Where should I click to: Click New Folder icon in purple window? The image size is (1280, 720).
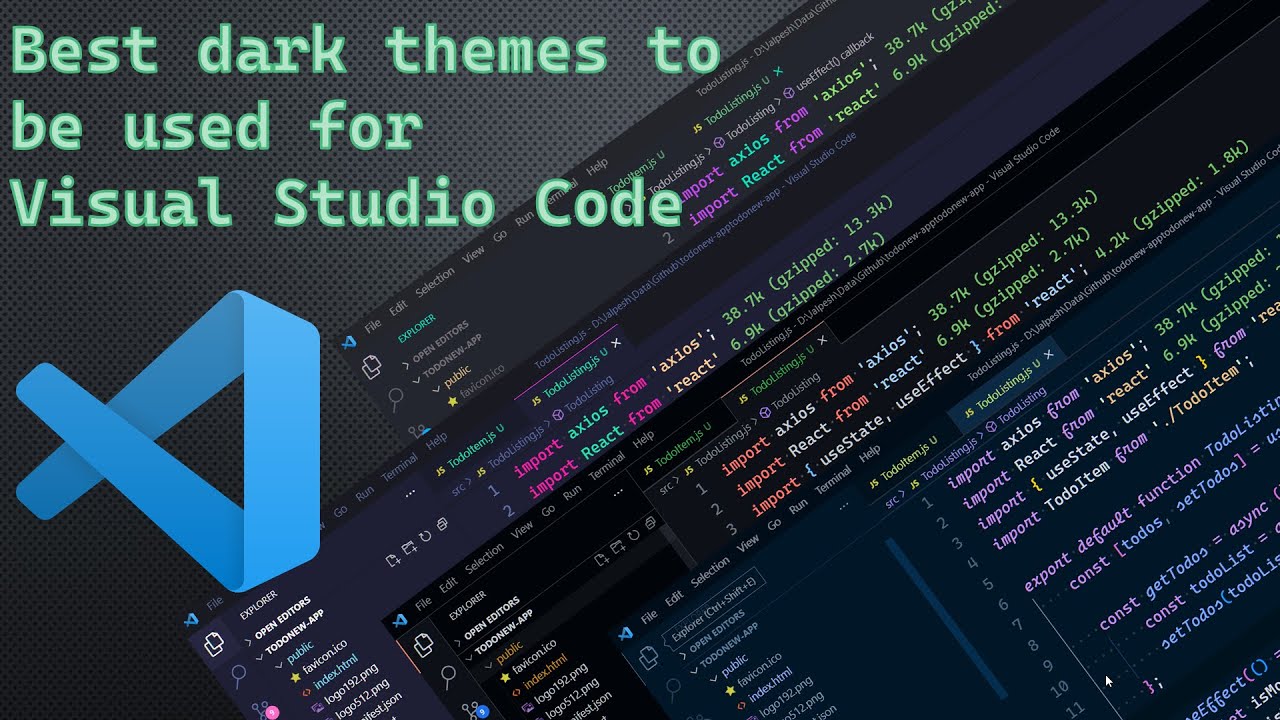coord(410,547)
